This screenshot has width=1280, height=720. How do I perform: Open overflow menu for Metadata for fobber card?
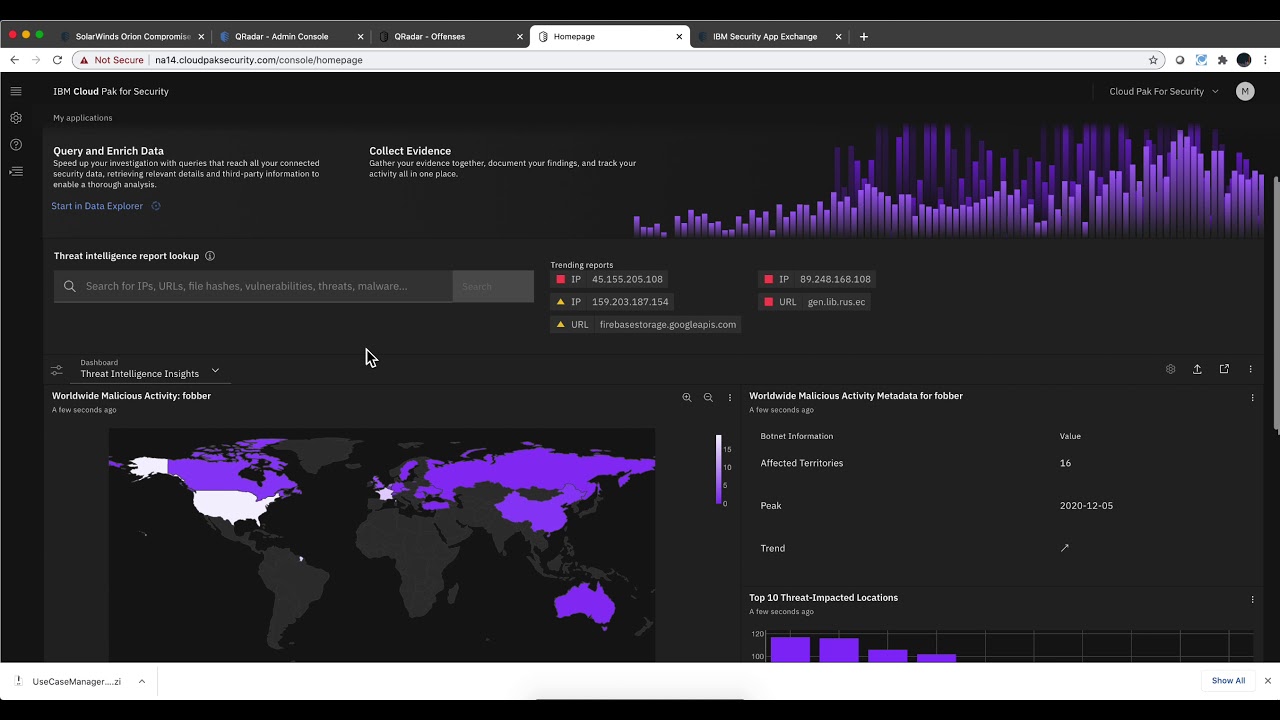1253,397
